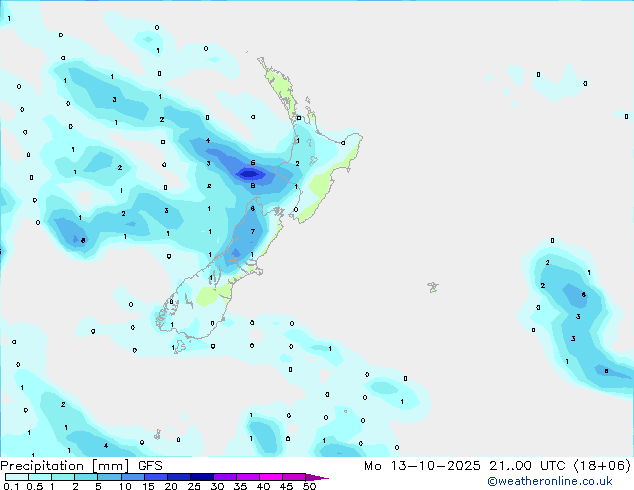This screenshot has width=634, height=490.
Task: Click the '25' legend scale label
Action: click(x=194, y=486)
